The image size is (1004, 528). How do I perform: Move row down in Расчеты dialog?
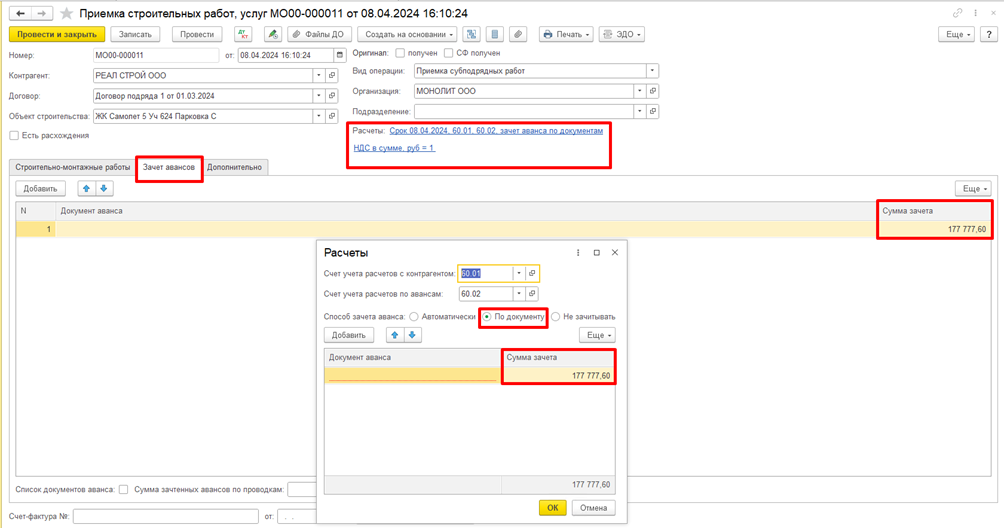412,335
